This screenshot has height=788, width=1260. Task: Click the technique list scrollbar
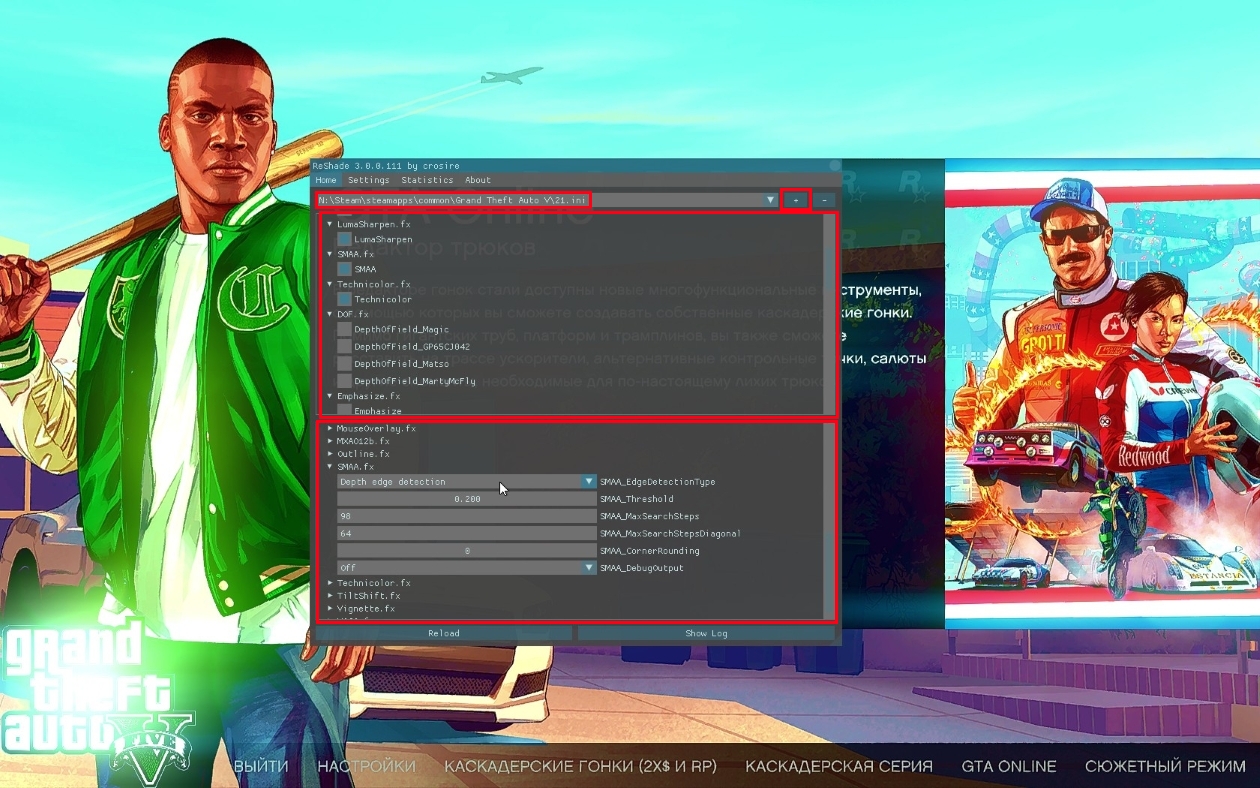[829, 313]
